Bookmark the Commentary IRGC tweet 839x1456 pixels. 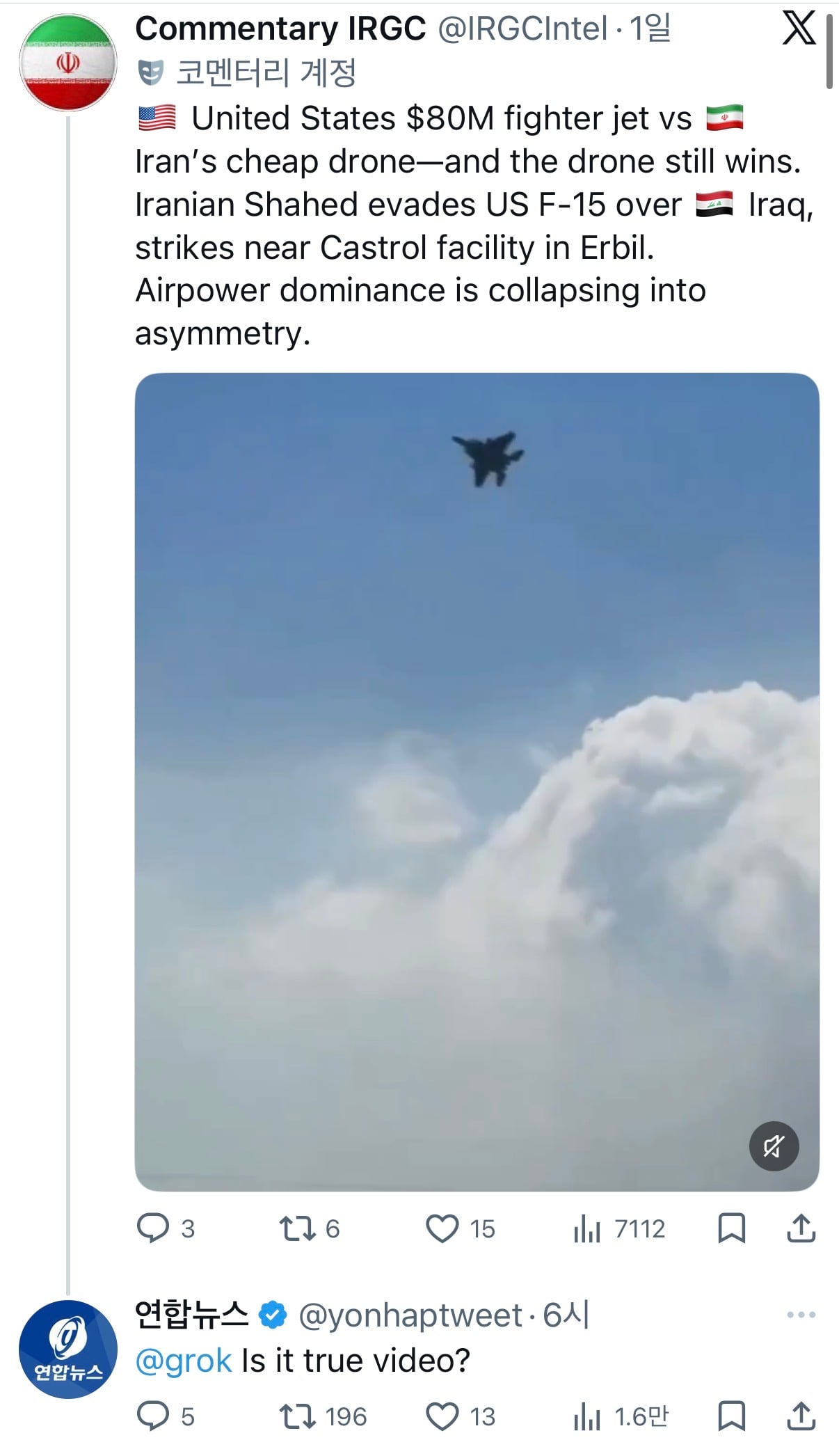point(731,1228)
